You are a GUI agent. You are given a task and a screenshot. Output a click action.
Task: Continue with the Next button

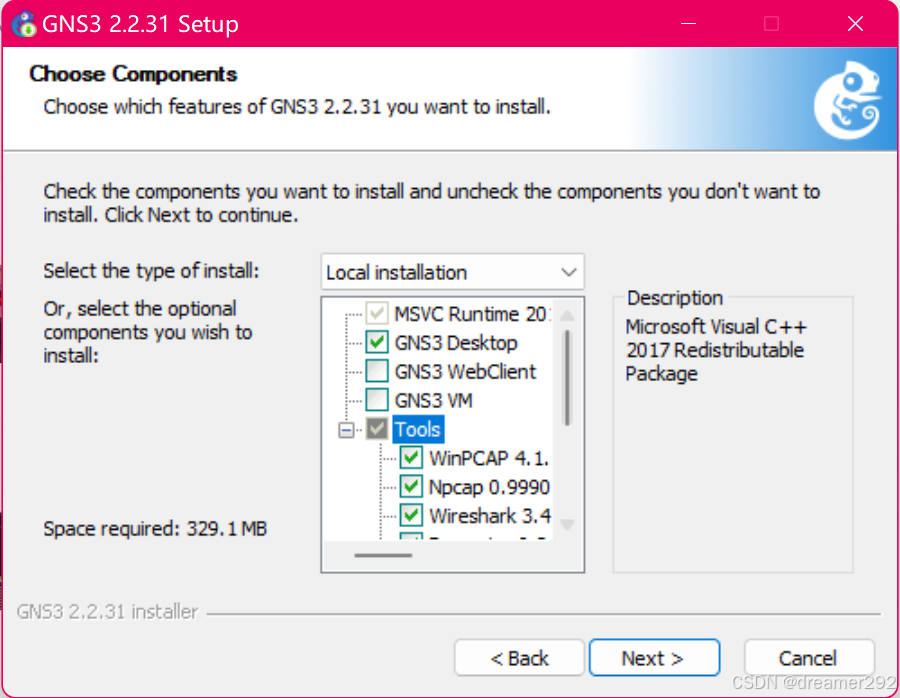point(654,658)
